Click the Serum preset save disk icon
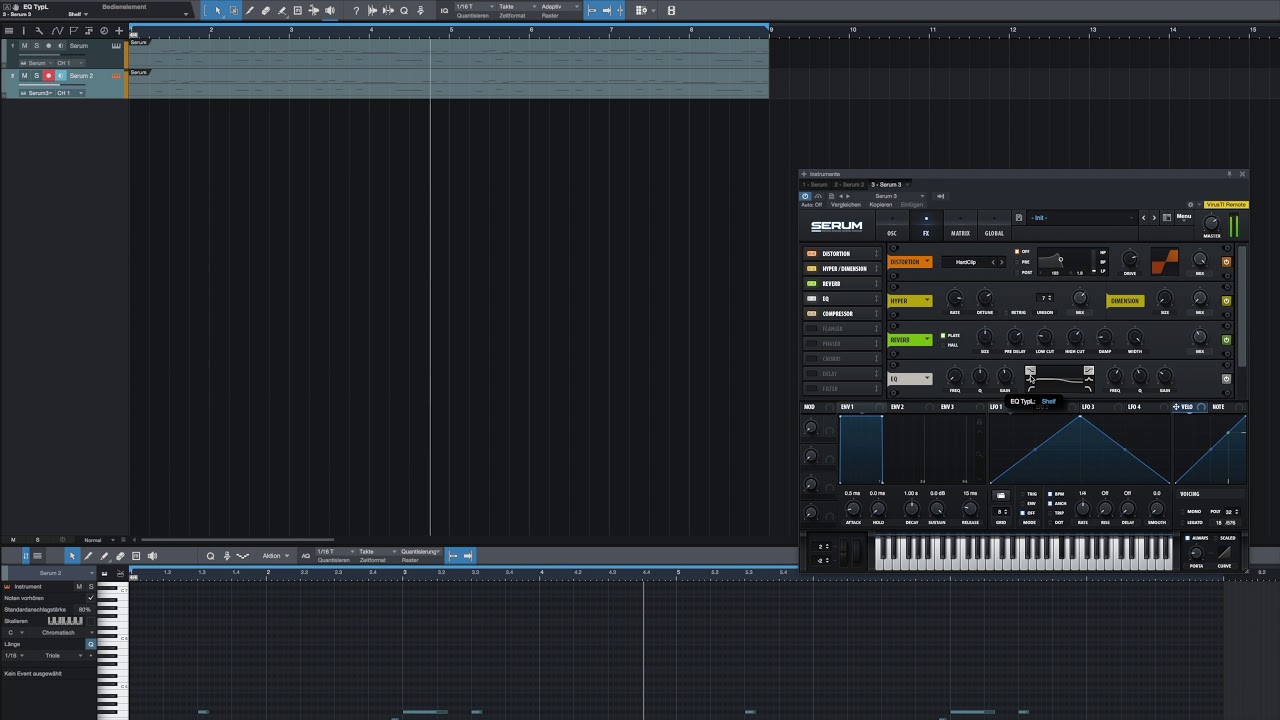The height and width of the screenshot is (720, 1280). pos(1019,218)
